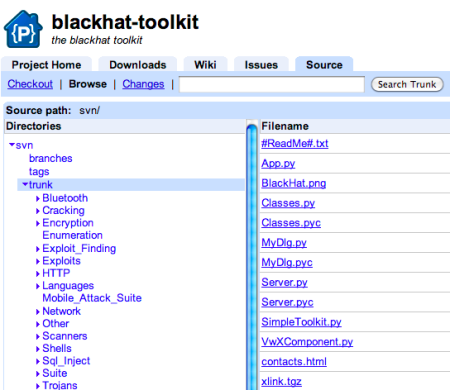Expand the Cracking directory arrow
Image resolution: width=450 pixels, height=390 pixels.
pyautogui.click(x=38, y=211)
